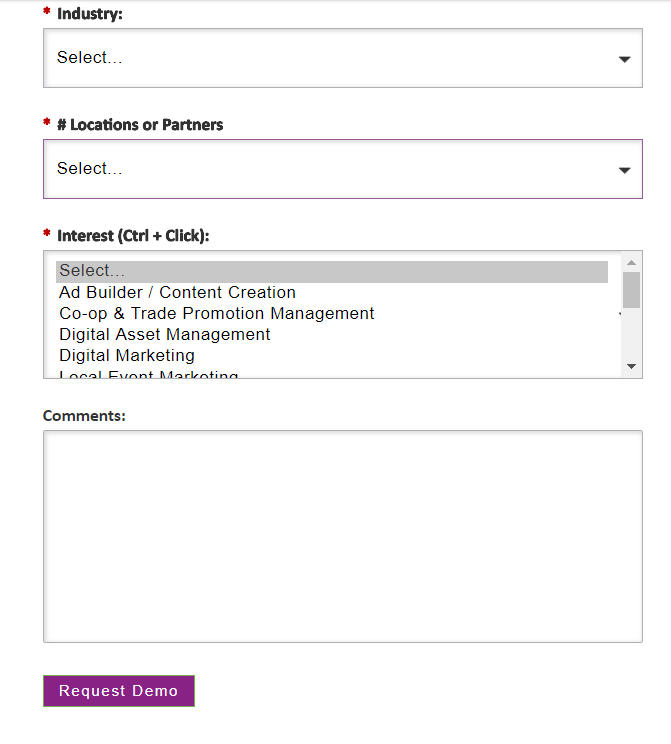Screen dimensions: 671x744
Task: Click the Interest list scroll-down arrow
Action: click(631, 367)
